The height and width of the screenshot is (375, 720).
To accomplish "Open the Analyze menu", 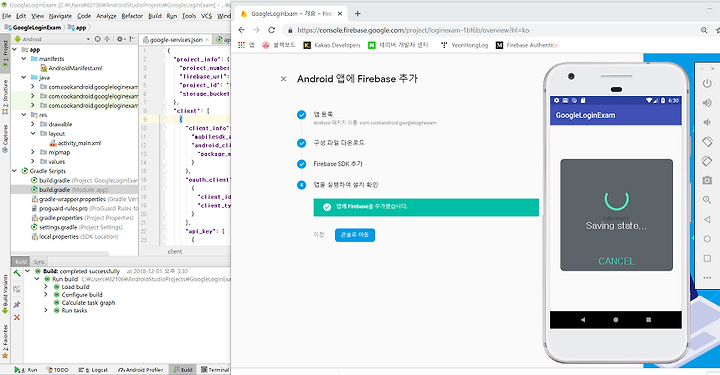I will pyautogui.click(x=107, y=16).
